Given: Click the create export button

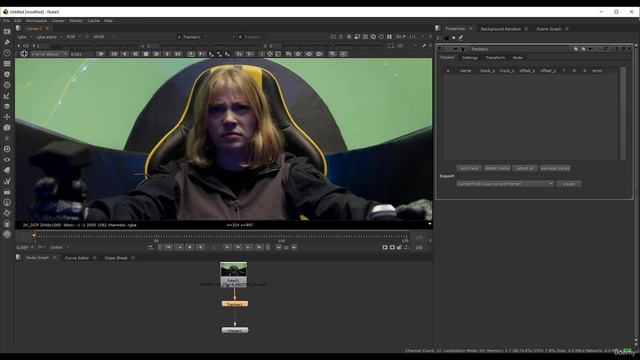Looking at the screenshot, I should [x=569, y=184].
